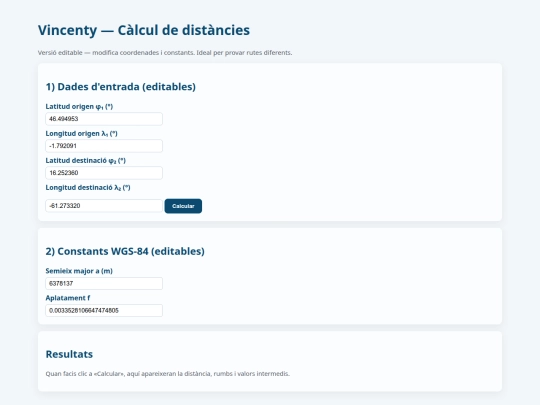Focus the Latitud origen input field
The image size is (540, 405).
click(104, 119)
